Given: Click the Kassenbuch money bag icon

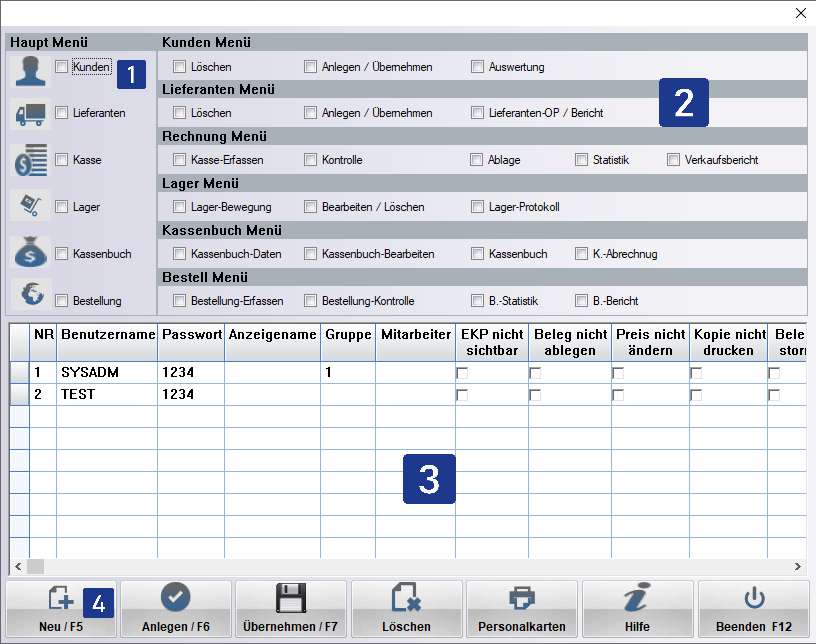Looking at the screenshot, I should [x=31, y=253].
